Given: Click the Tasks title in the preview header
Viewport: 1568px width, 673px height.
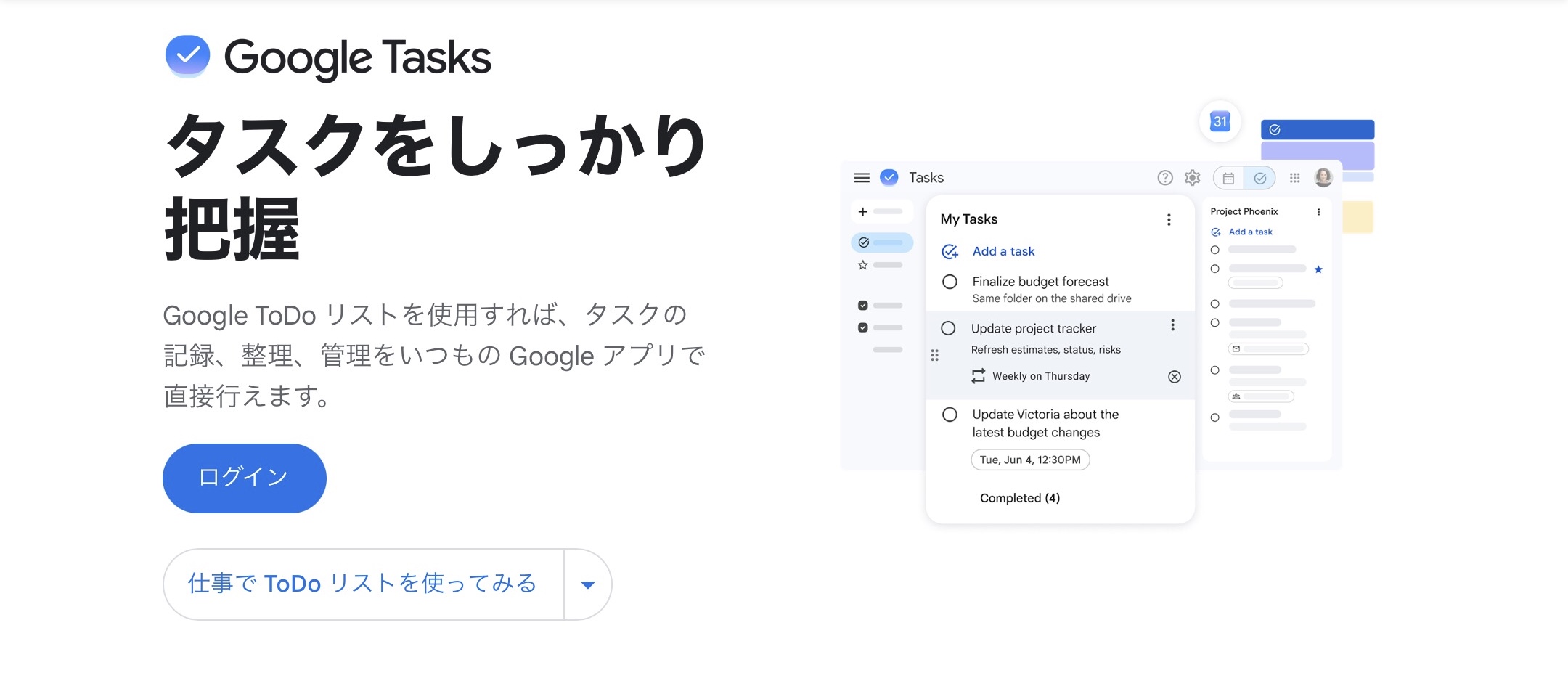Looking at the screenshot, I should 926,178.
